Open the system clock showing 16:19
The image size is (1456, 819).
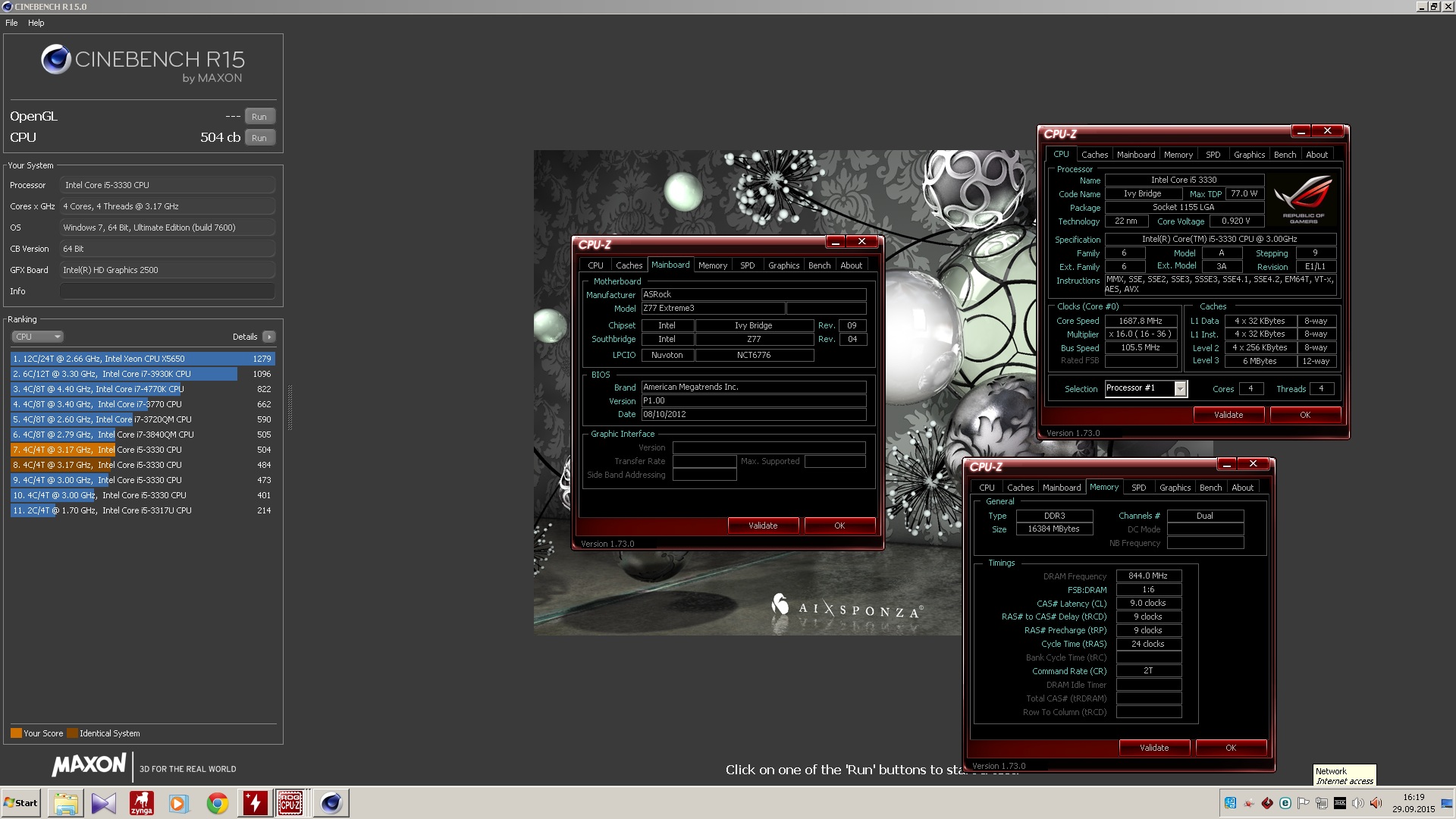[1414, 803]
